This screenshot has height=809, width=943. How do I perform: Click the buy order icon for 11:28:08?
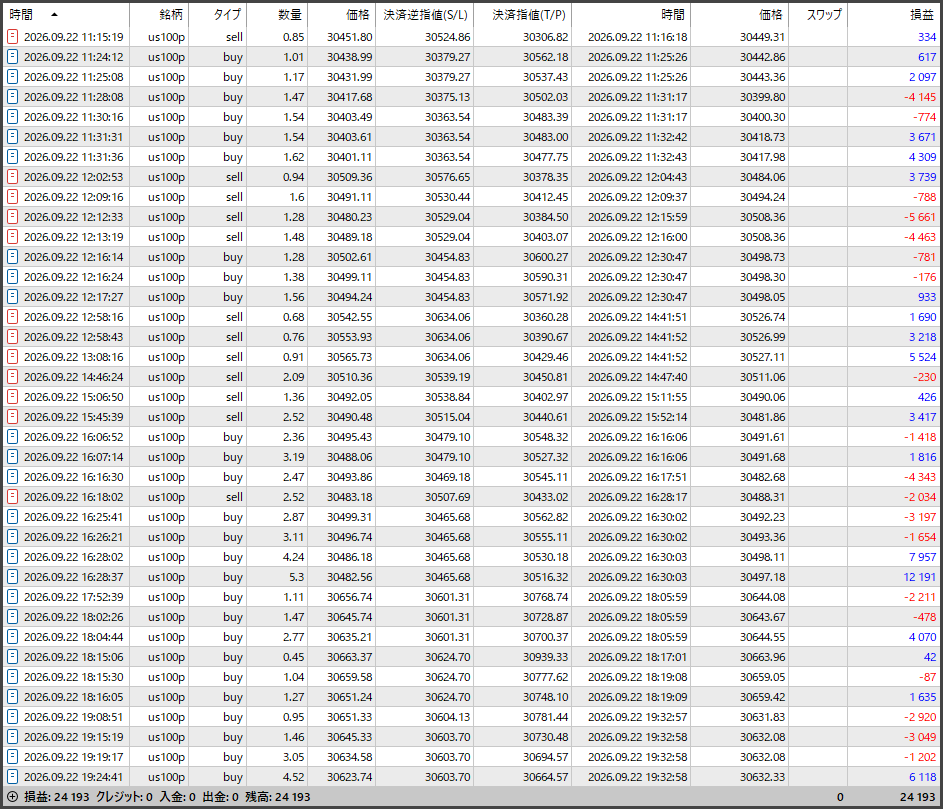point(12,97)
